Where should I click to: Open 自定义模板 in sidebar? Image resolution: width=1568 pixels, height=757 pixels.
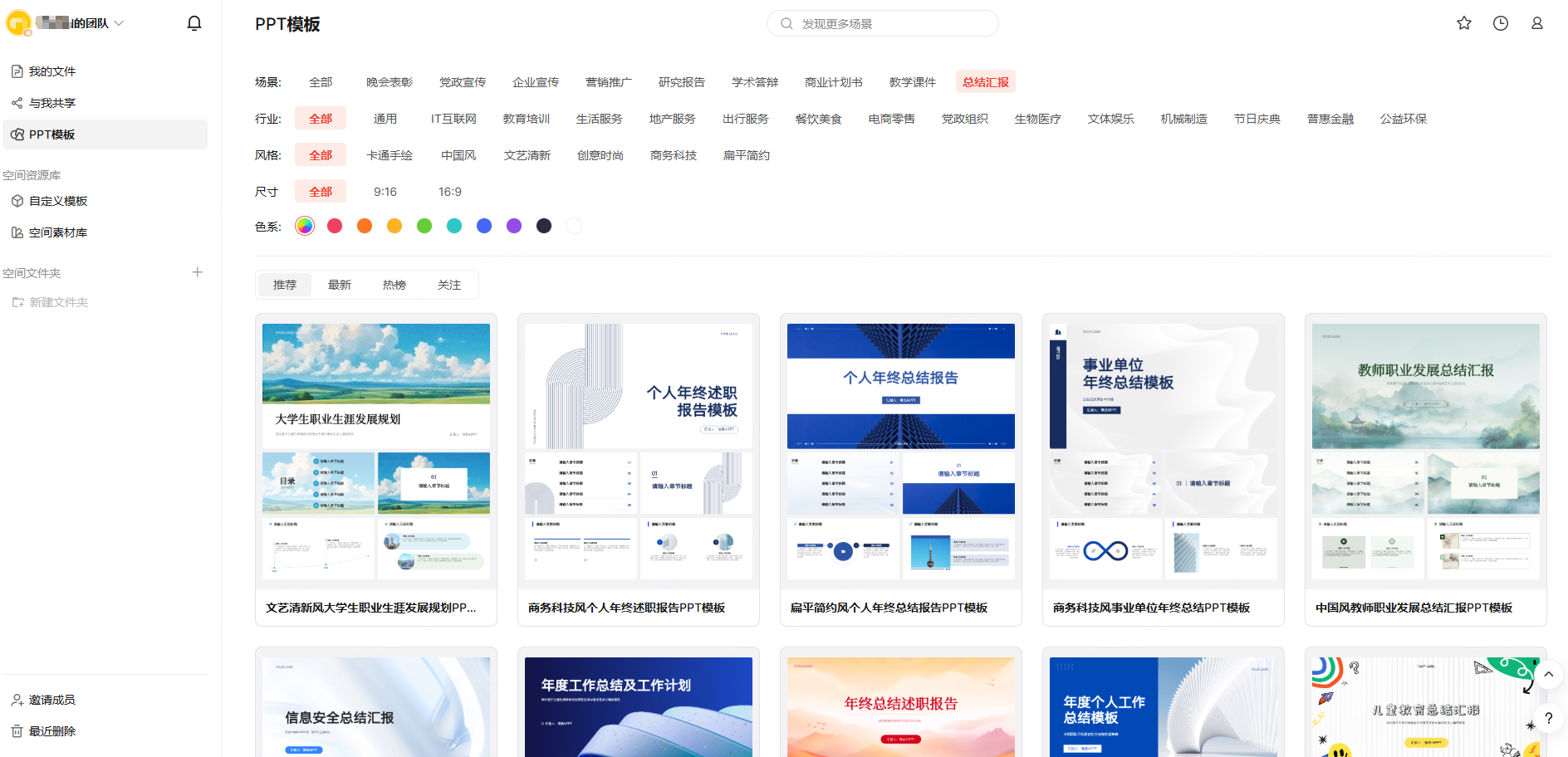(x=105, y=201)
